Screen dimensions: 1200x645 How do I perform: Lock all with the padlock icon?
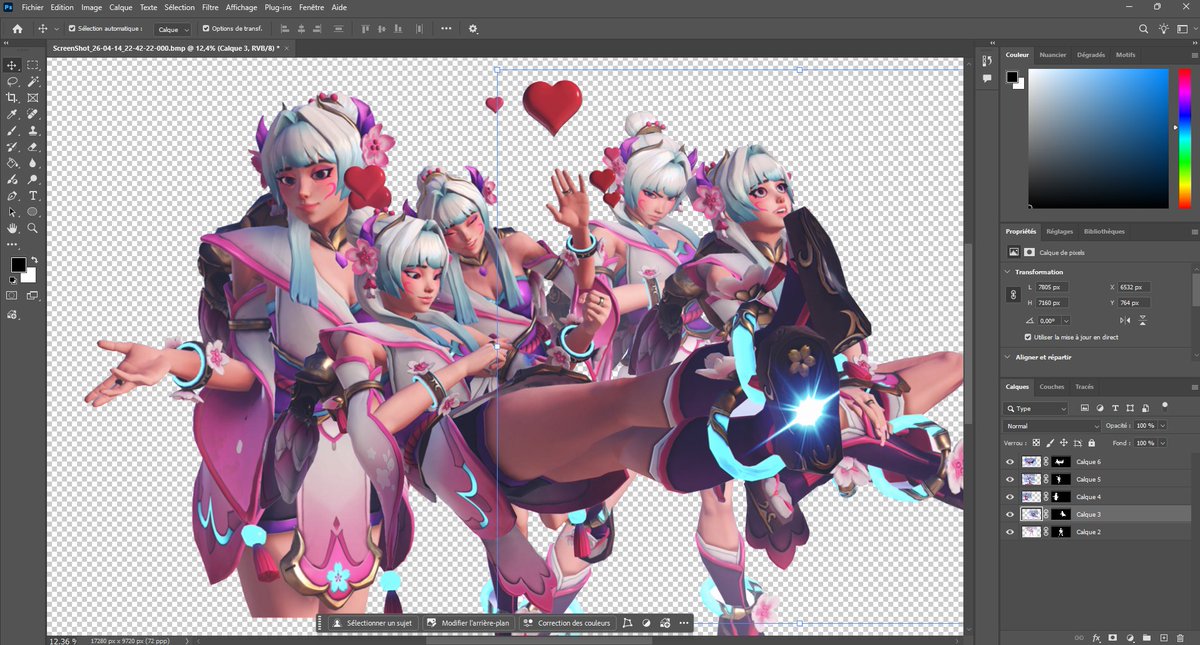coord(1091,443)
